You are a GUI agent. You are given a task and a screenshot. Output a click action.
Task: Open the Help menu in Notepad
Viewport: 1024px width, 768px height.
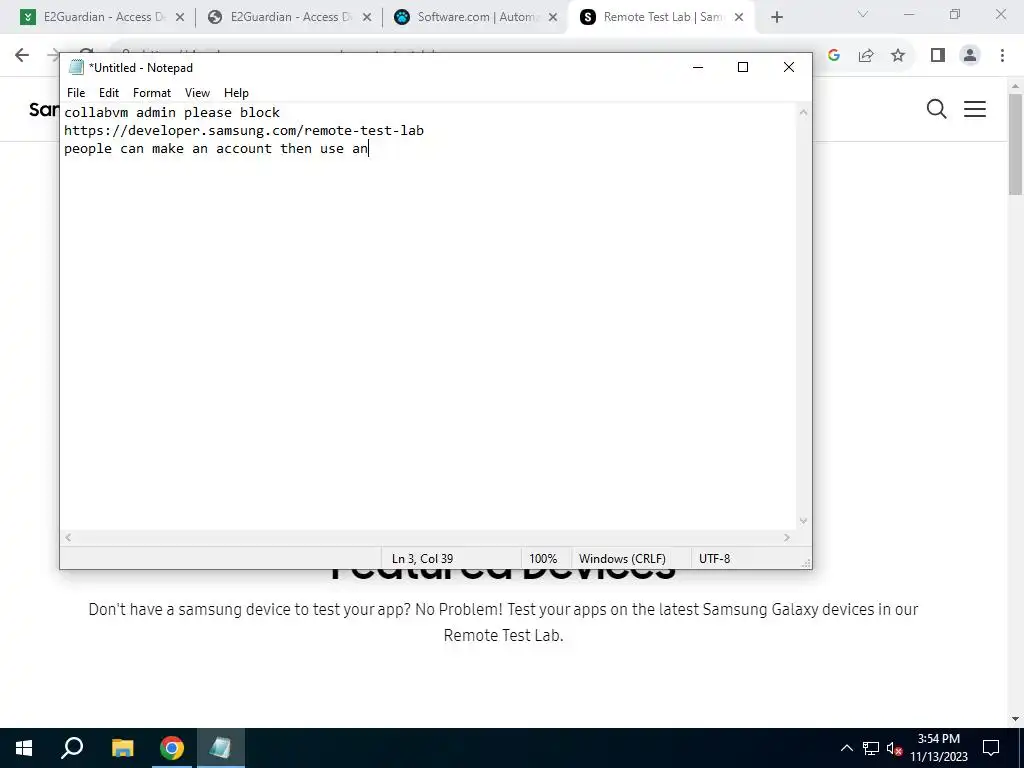236,93
